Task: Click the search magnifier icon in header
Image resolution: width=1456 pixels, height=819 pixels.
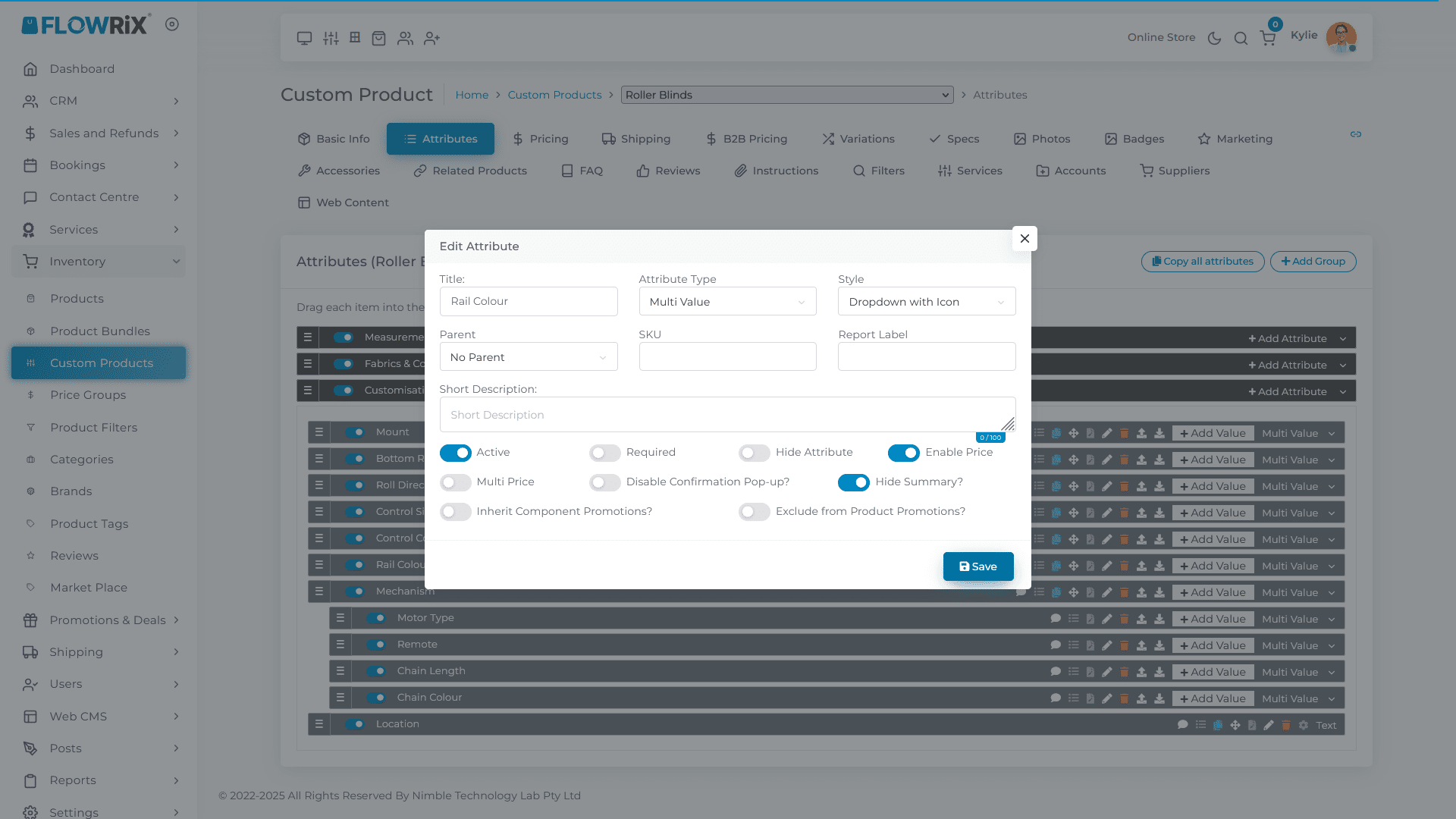Action: [1241, 38]
